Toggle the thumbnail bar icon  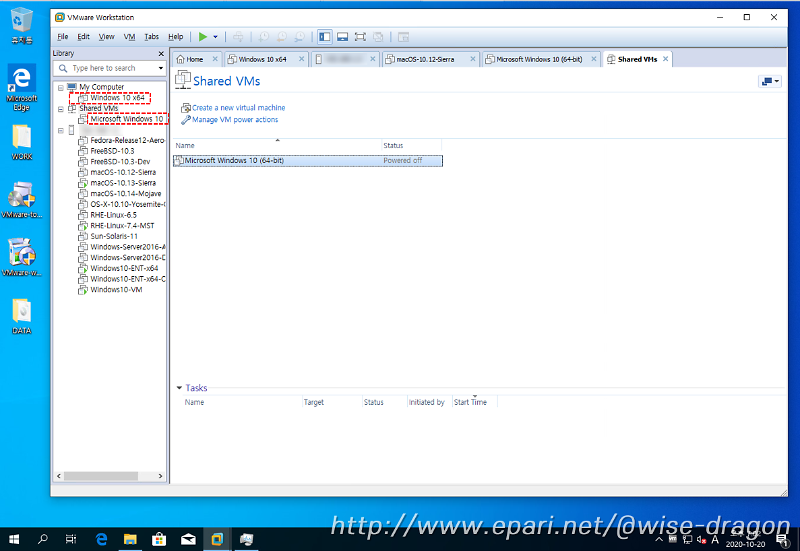tap(342, 37)
